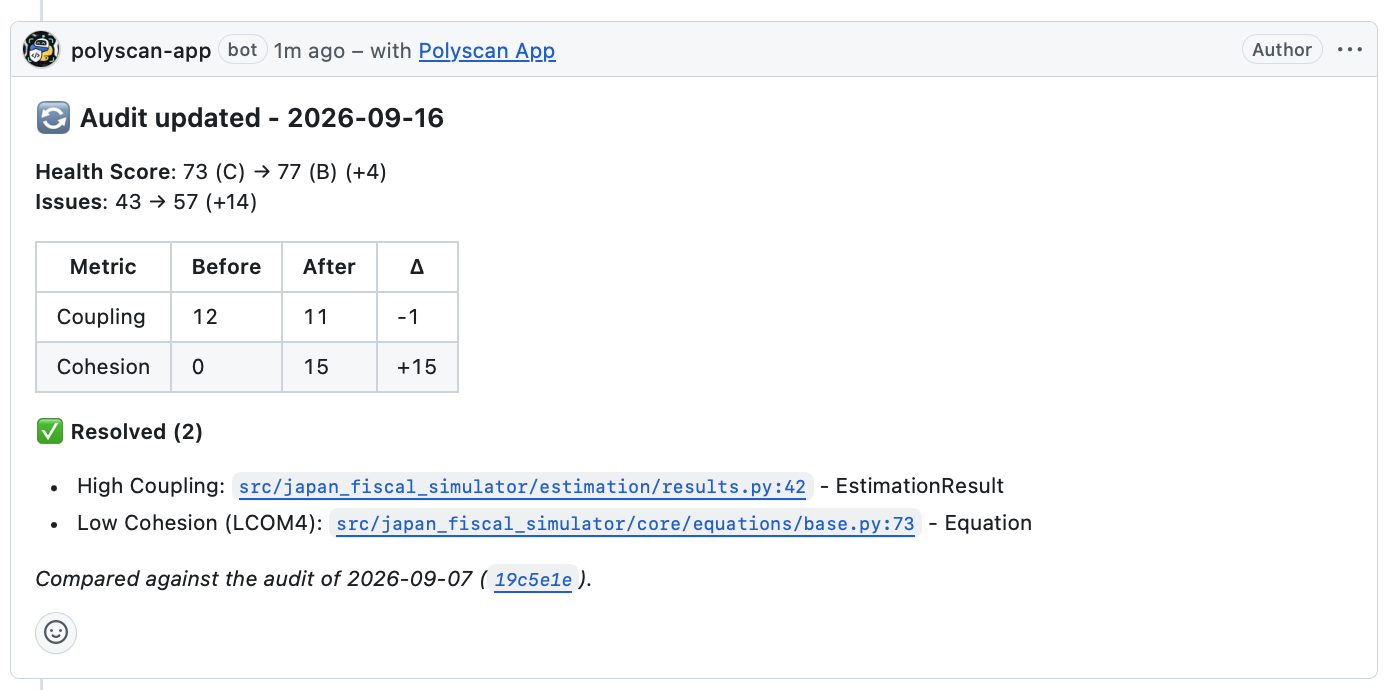
Task: Select the Before column header
Action: [x=226, y=267]
